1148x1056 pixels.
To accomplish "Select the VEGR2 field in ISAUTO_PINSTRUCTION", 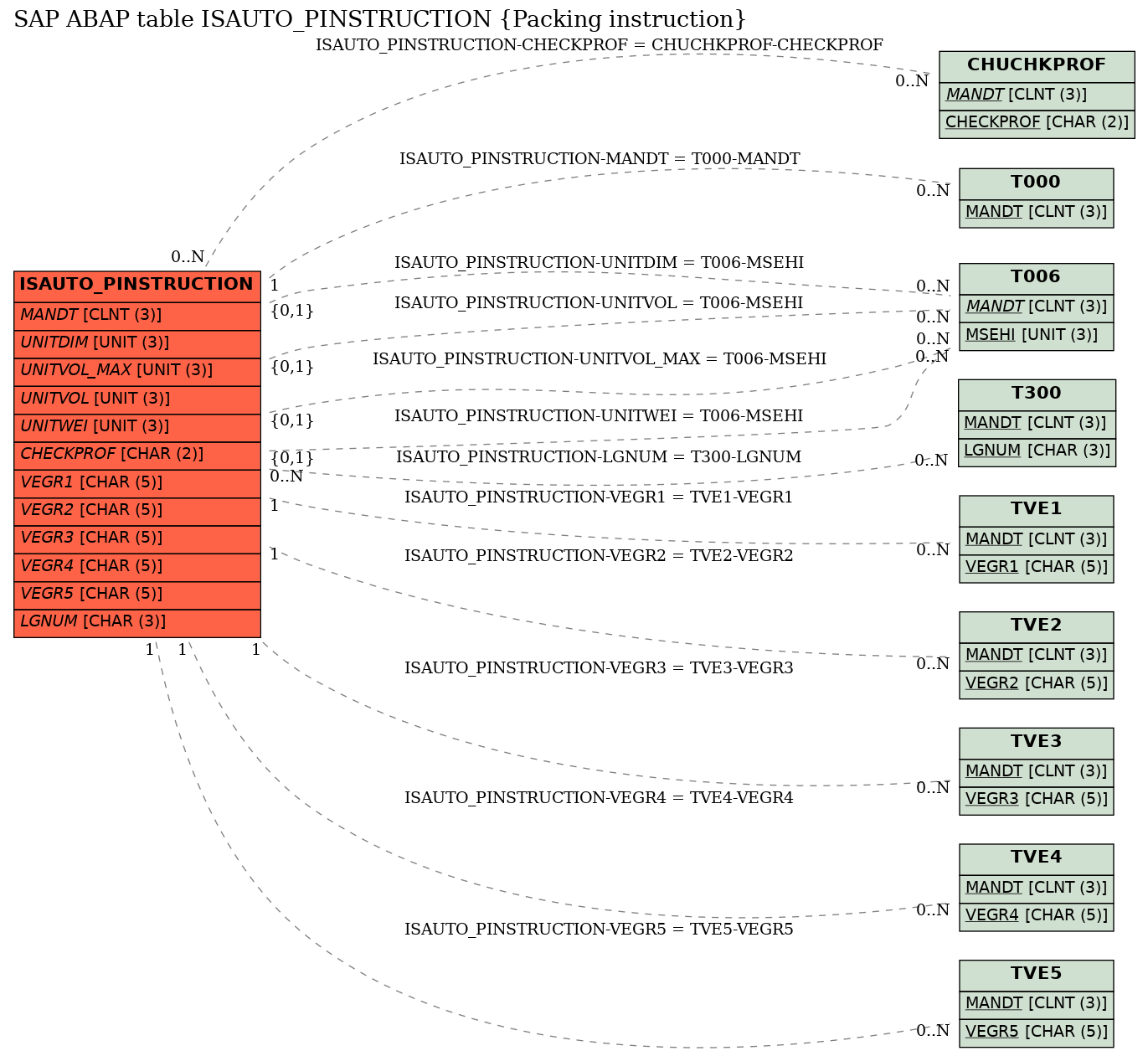I will click(137, 511).
